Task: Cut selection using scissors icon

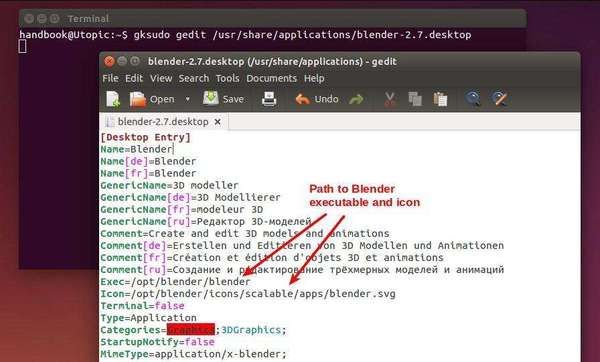Action: click(x=390, y=99)
